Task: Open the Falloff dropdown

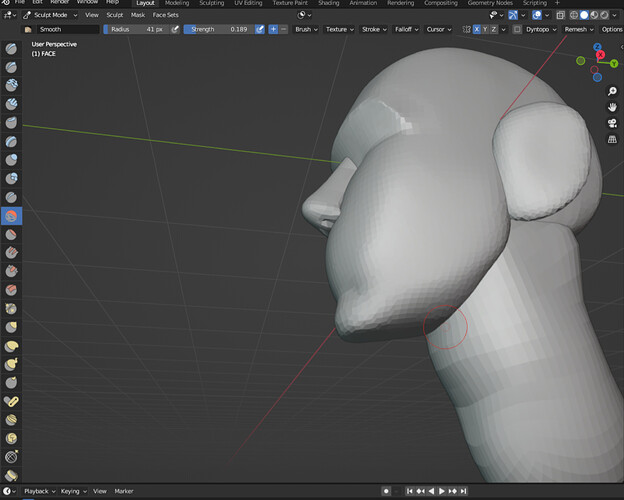Action: (406, 29)
